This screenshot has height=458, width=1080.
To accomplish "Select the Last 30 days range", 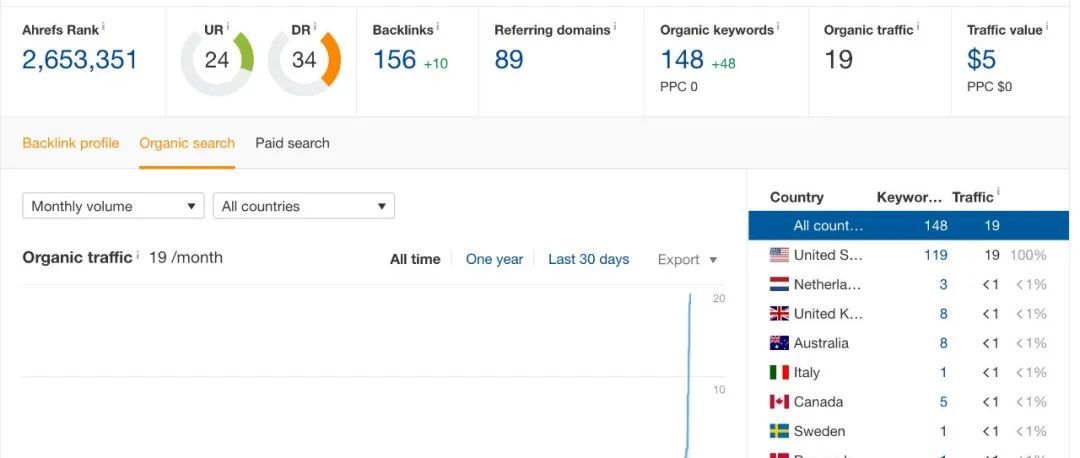I will click(x=588, y=260).
